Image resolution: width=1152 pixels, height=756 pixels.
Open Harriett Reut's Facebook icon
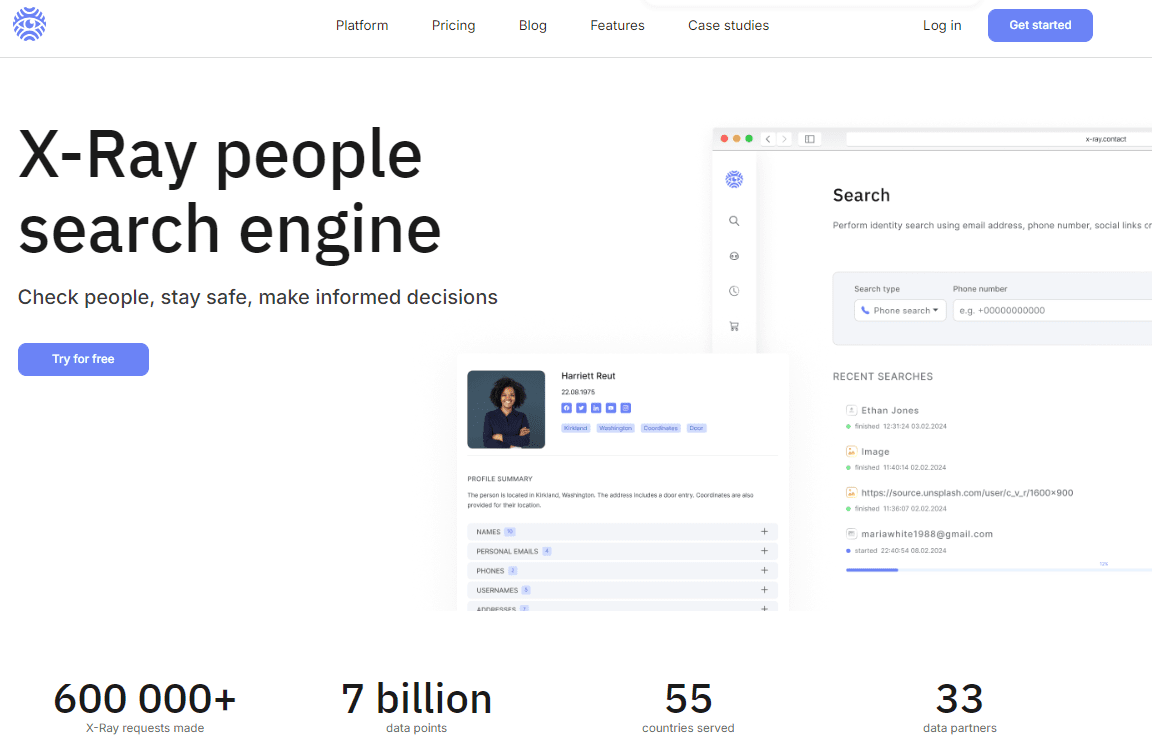566,408
